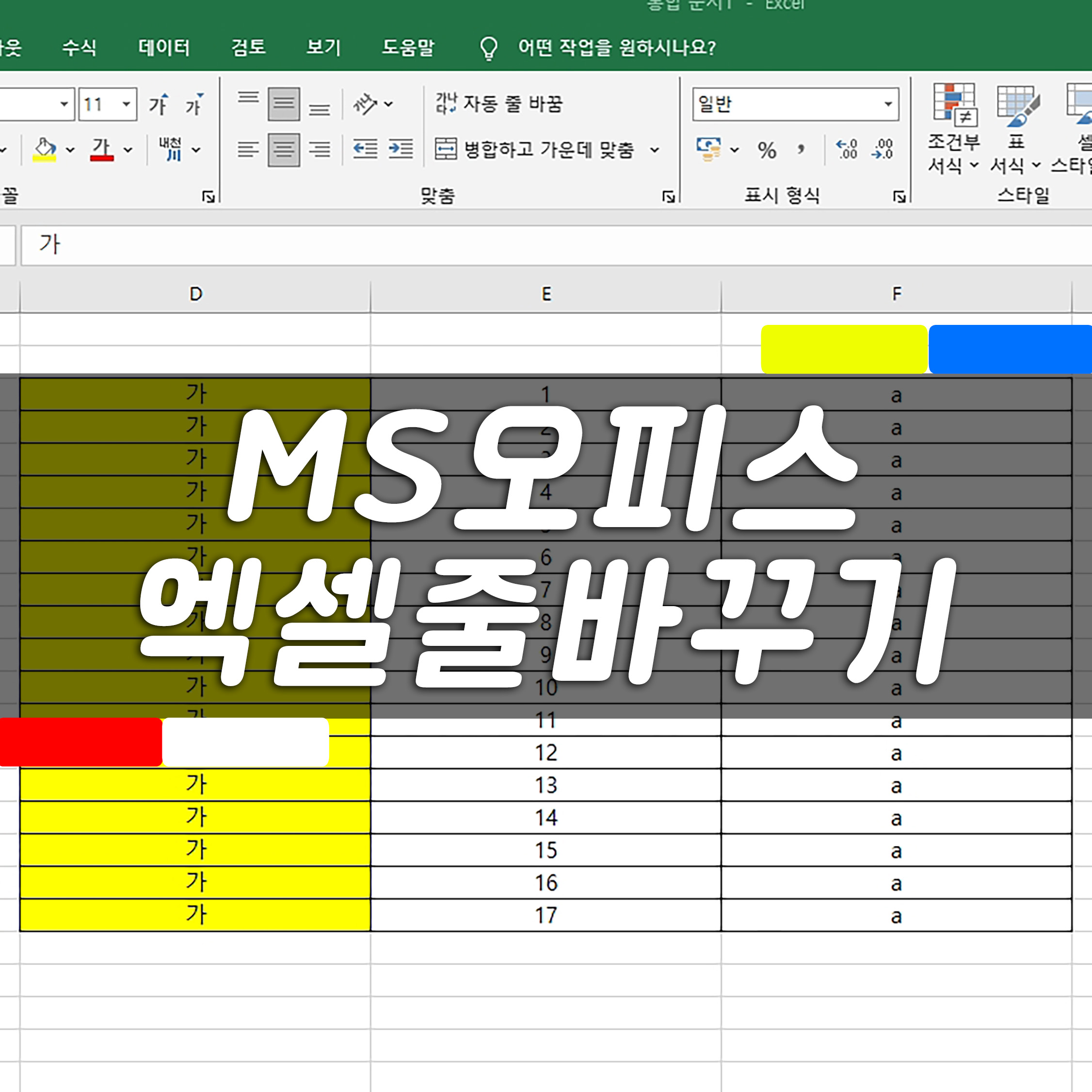Click the decrease indent icon

point(365,149)
